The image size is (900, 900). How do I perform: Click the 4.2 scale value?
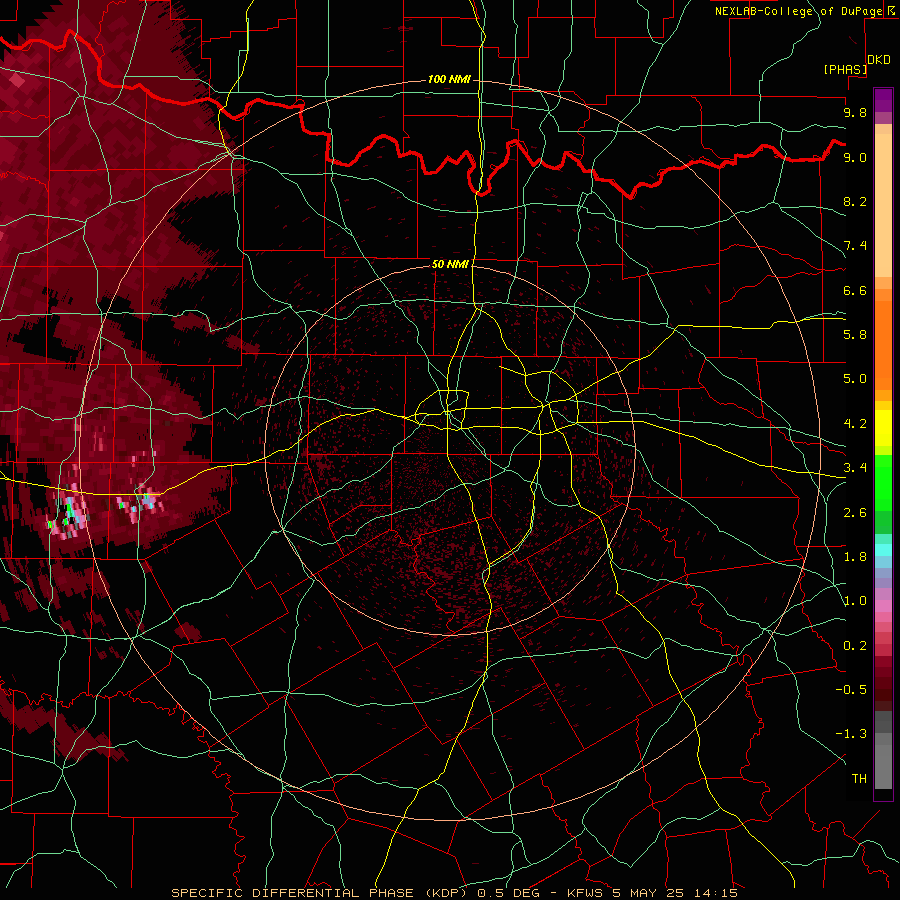pos(855,424)
